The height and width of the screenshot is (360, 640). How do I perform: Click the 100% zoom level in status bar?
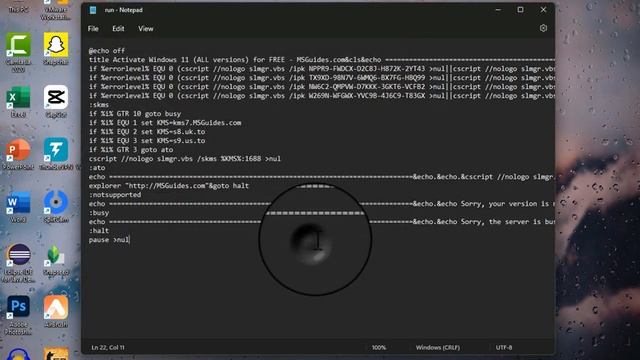pyautogui.click(x=379, y=347)
